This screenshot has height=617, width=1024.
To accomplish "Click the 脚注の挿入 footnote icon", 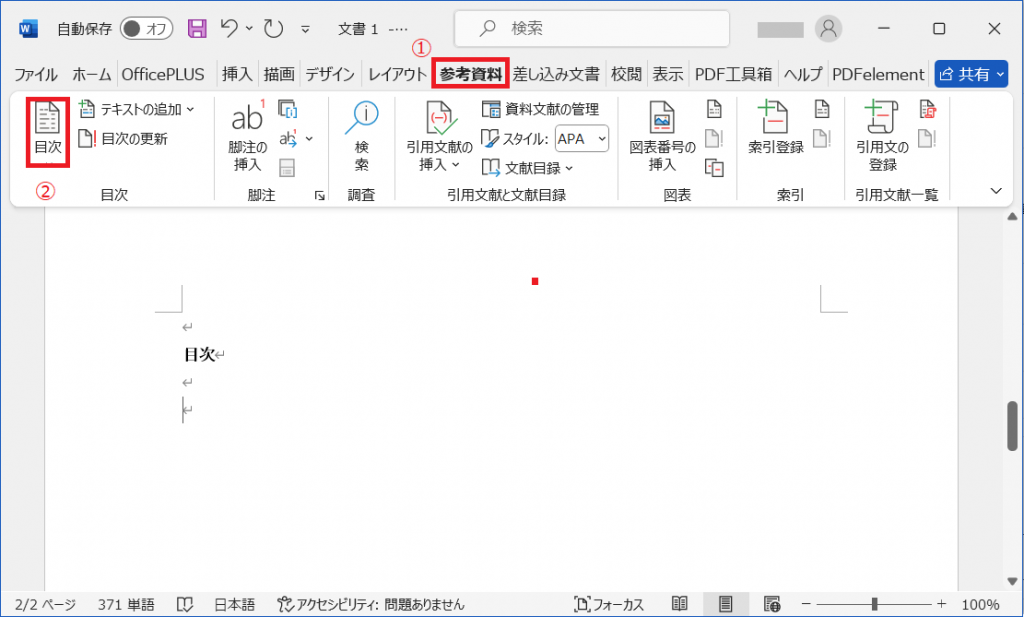I will click(x=247, y=119).
